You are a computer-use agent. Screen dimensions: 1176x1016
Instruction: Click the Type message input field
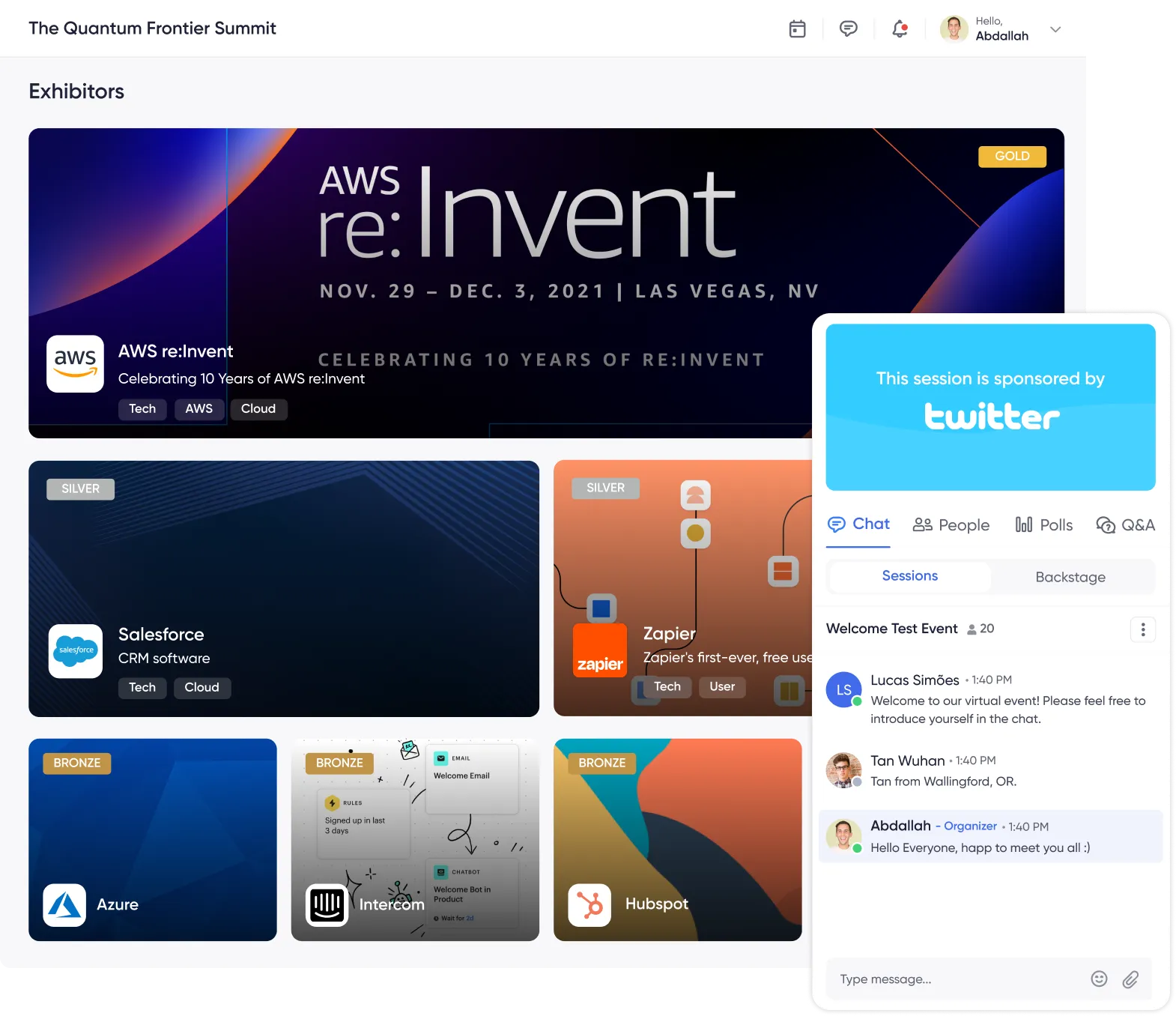(x=959, y=979)
